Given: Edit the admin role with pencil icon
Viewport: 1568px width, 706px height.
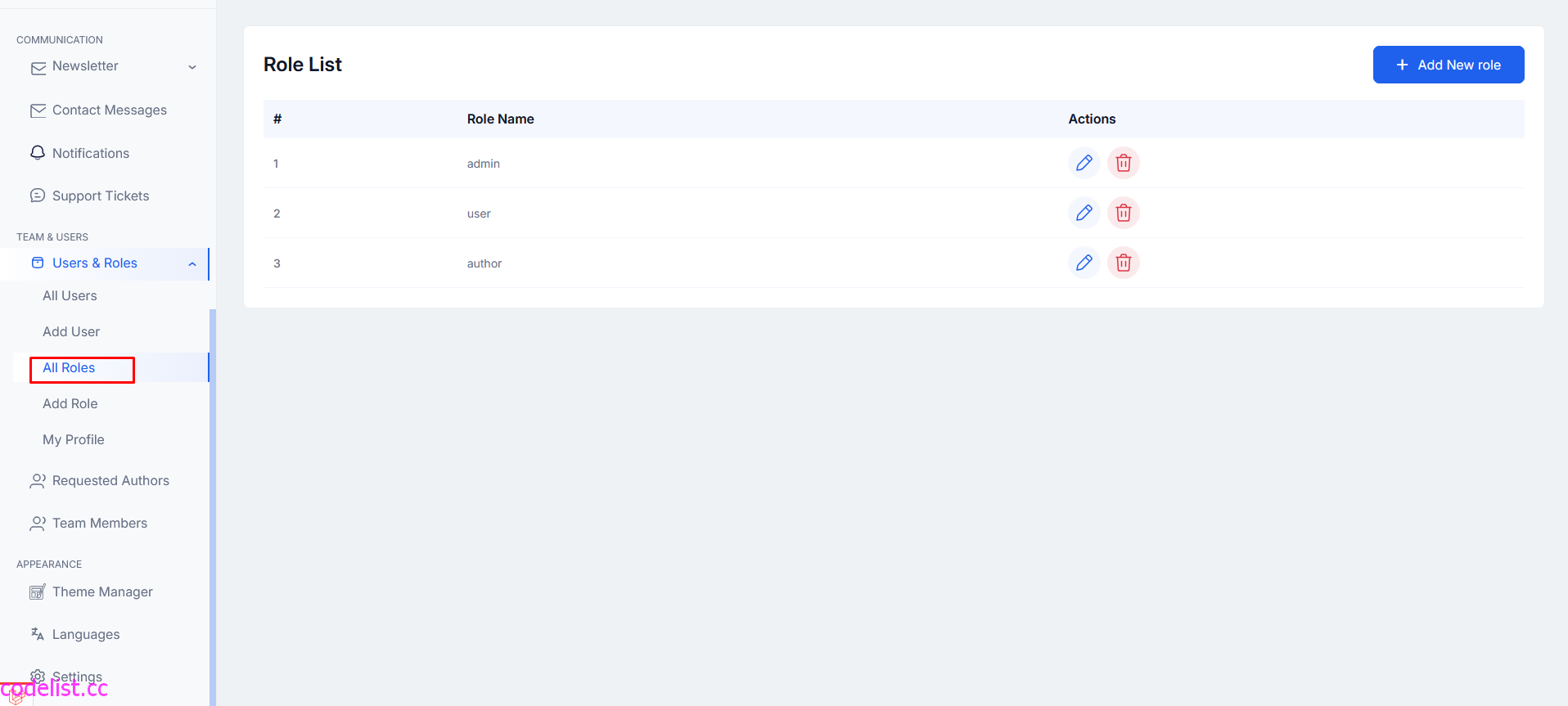Looking at the screenshot, I should [1084, 163].
